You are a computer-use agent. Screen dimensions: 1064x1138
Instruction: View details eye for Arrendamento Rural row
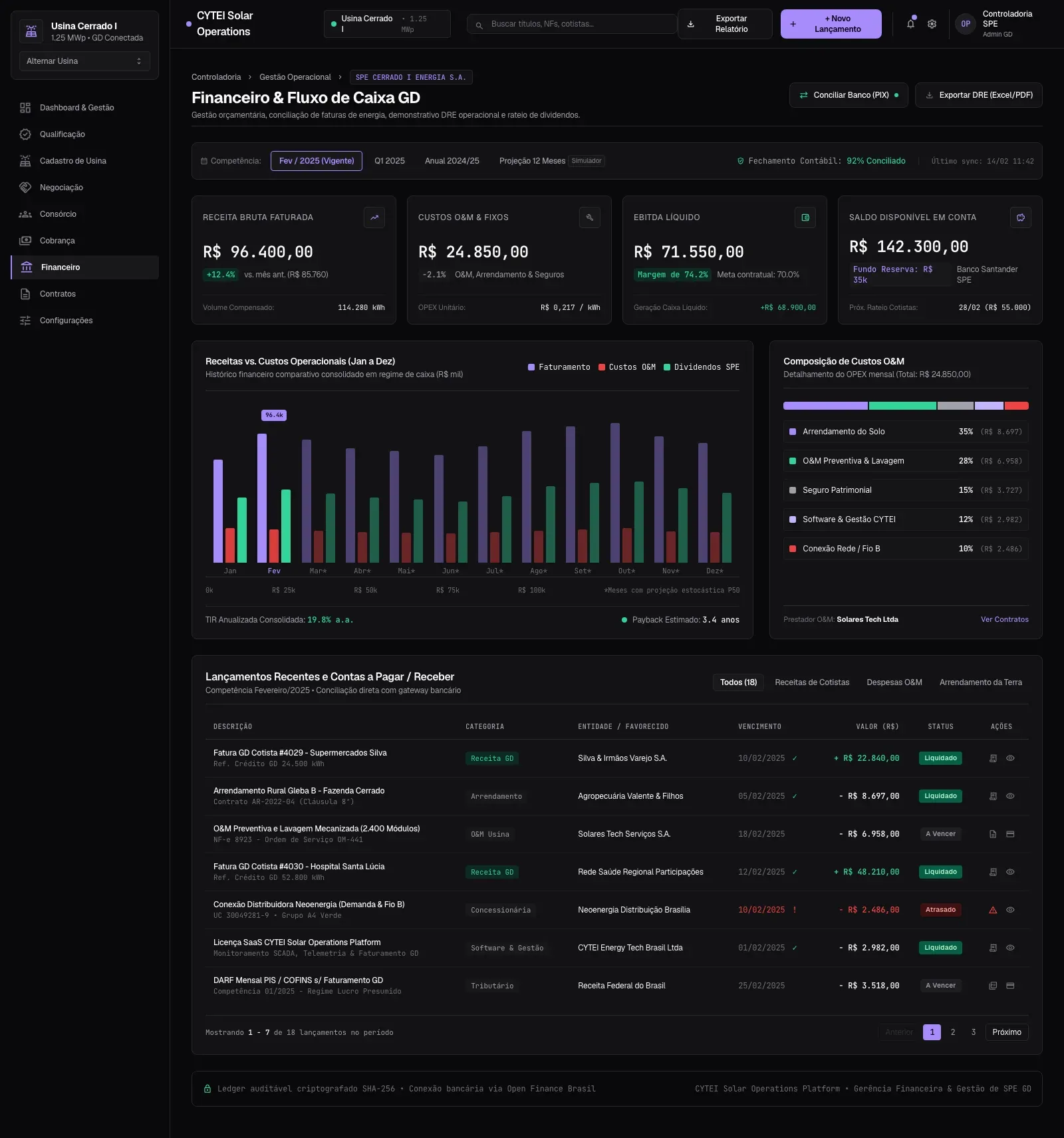tap(1010, 796)
